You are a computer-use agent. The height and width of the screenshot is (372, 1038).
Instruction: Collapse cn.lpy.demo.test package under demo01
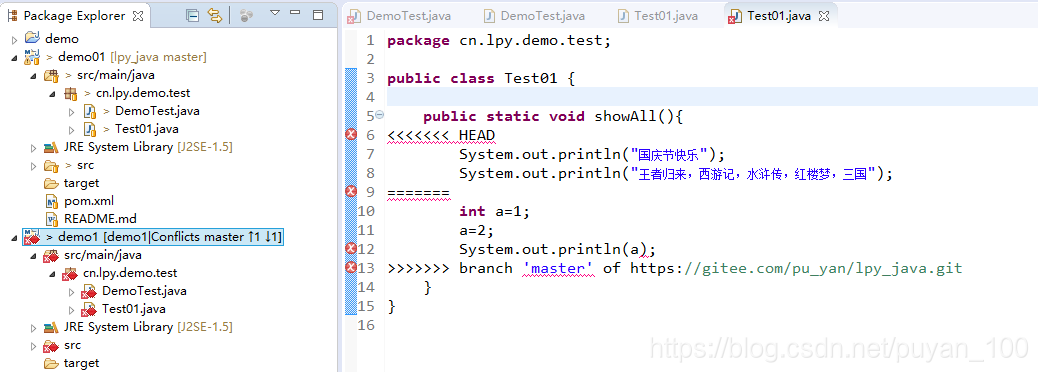pyautogui.click(x=53, y=93)
